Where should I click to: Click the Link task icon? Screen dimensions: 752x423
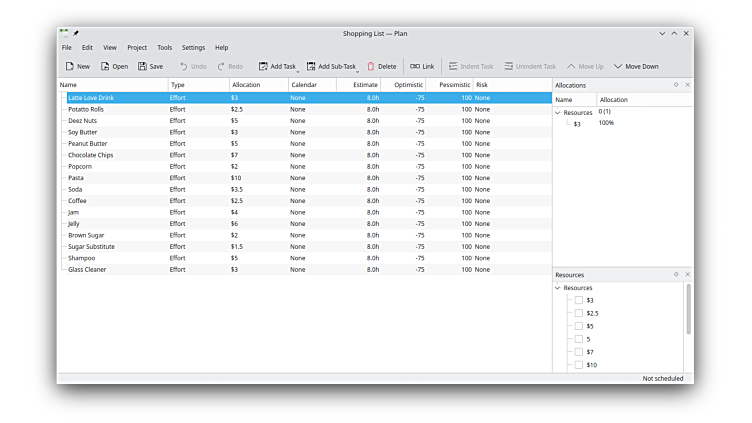415,67
